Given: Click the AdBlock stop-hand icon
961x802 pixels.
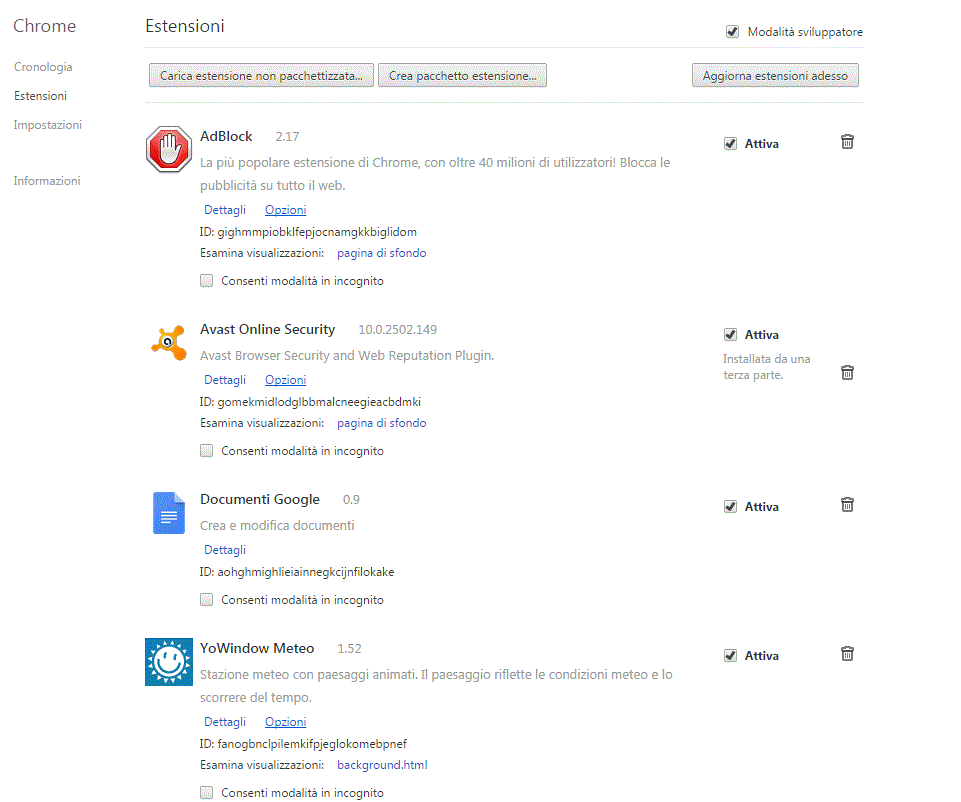Looking at the screenshot, I should 169,149.
